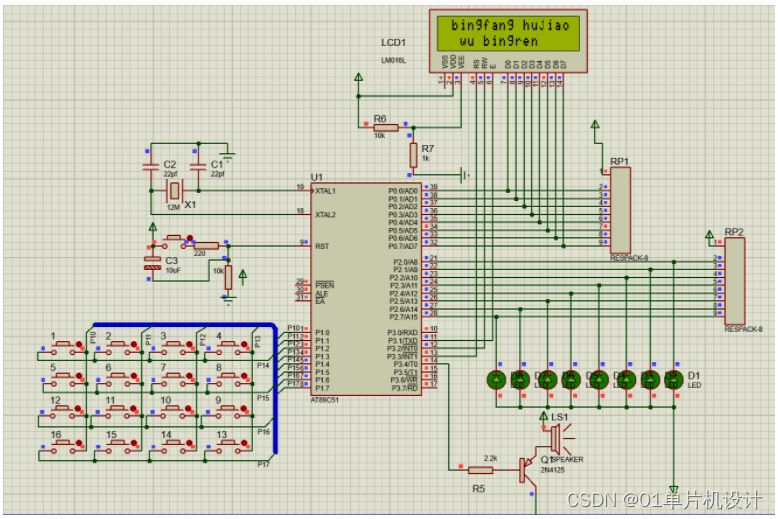
Task: Select keypad push button 16
Action: (63, 446)
